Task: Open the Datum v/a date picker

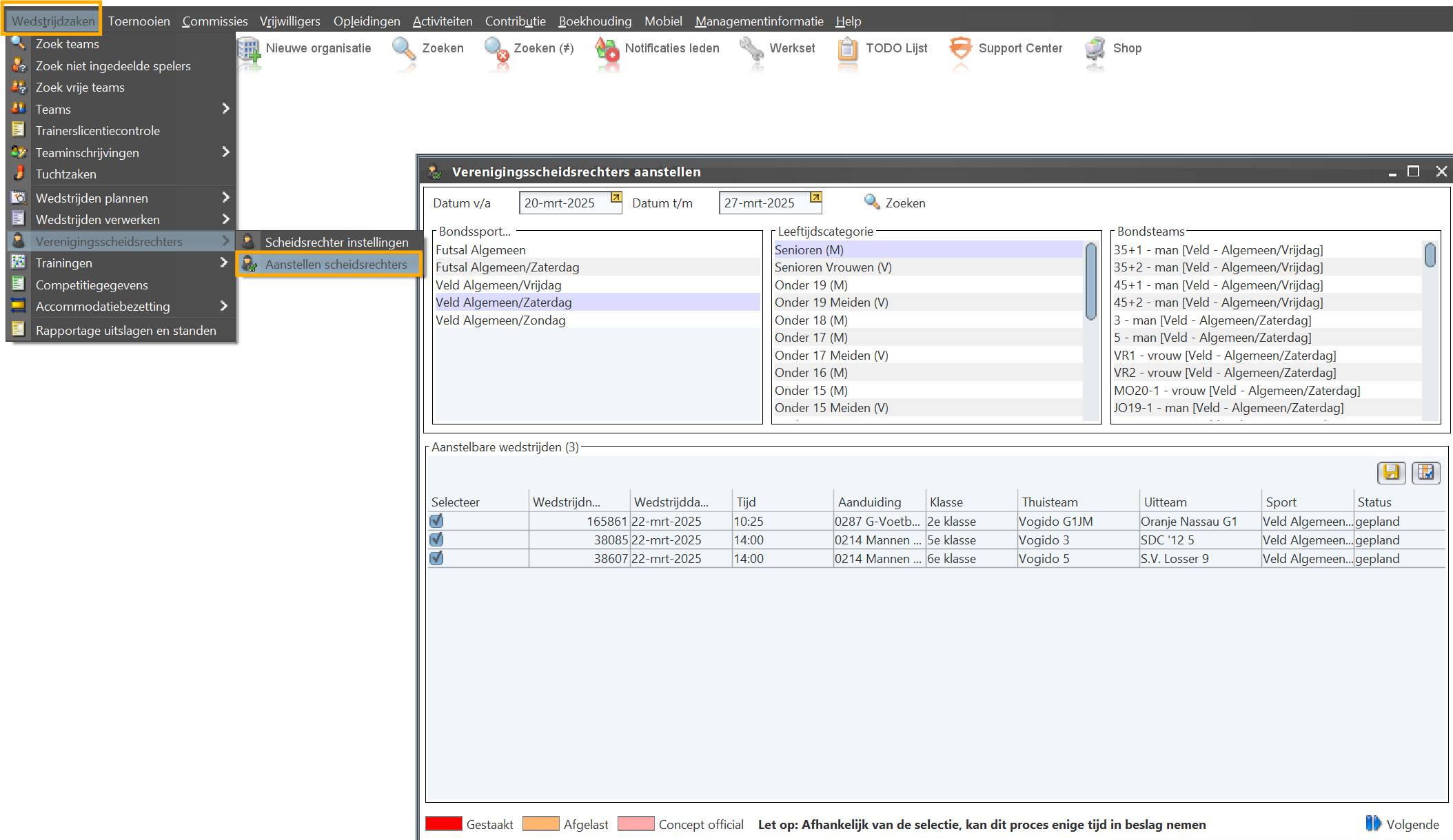Action: (x=616, y=198)
